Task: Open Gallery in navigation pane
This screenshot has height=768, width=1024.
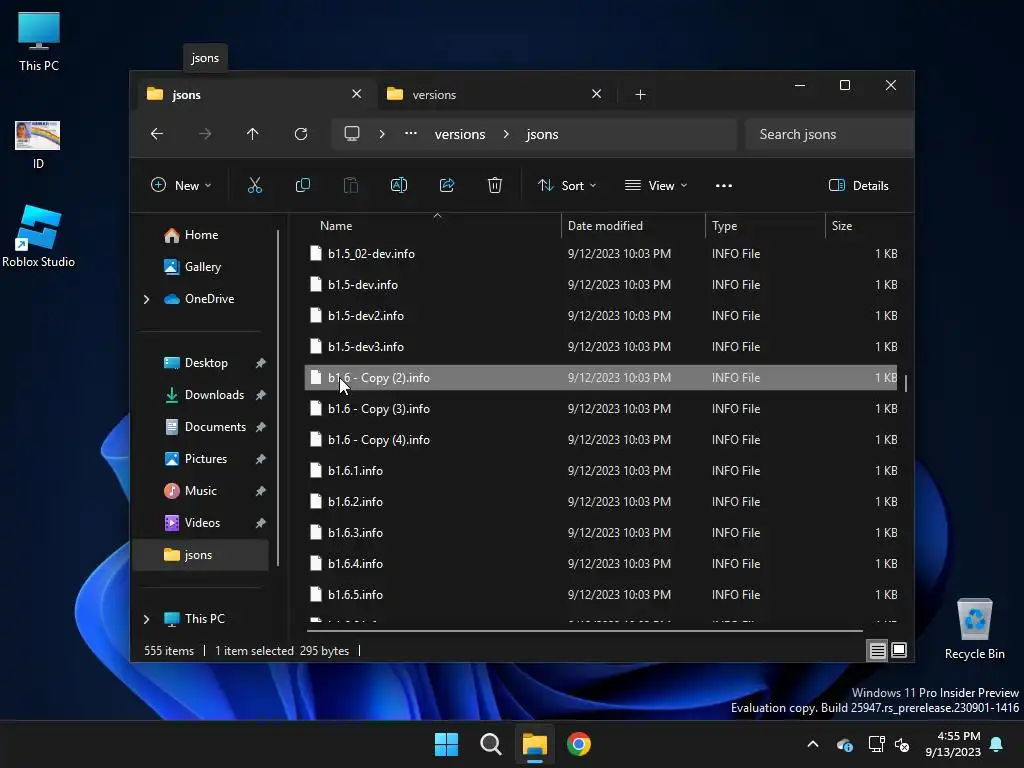Action: tap(202, 267)
